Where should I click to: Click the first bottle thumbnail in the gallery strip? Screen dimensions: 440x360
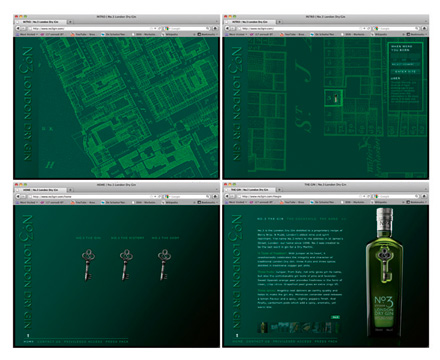pos(263,327)
